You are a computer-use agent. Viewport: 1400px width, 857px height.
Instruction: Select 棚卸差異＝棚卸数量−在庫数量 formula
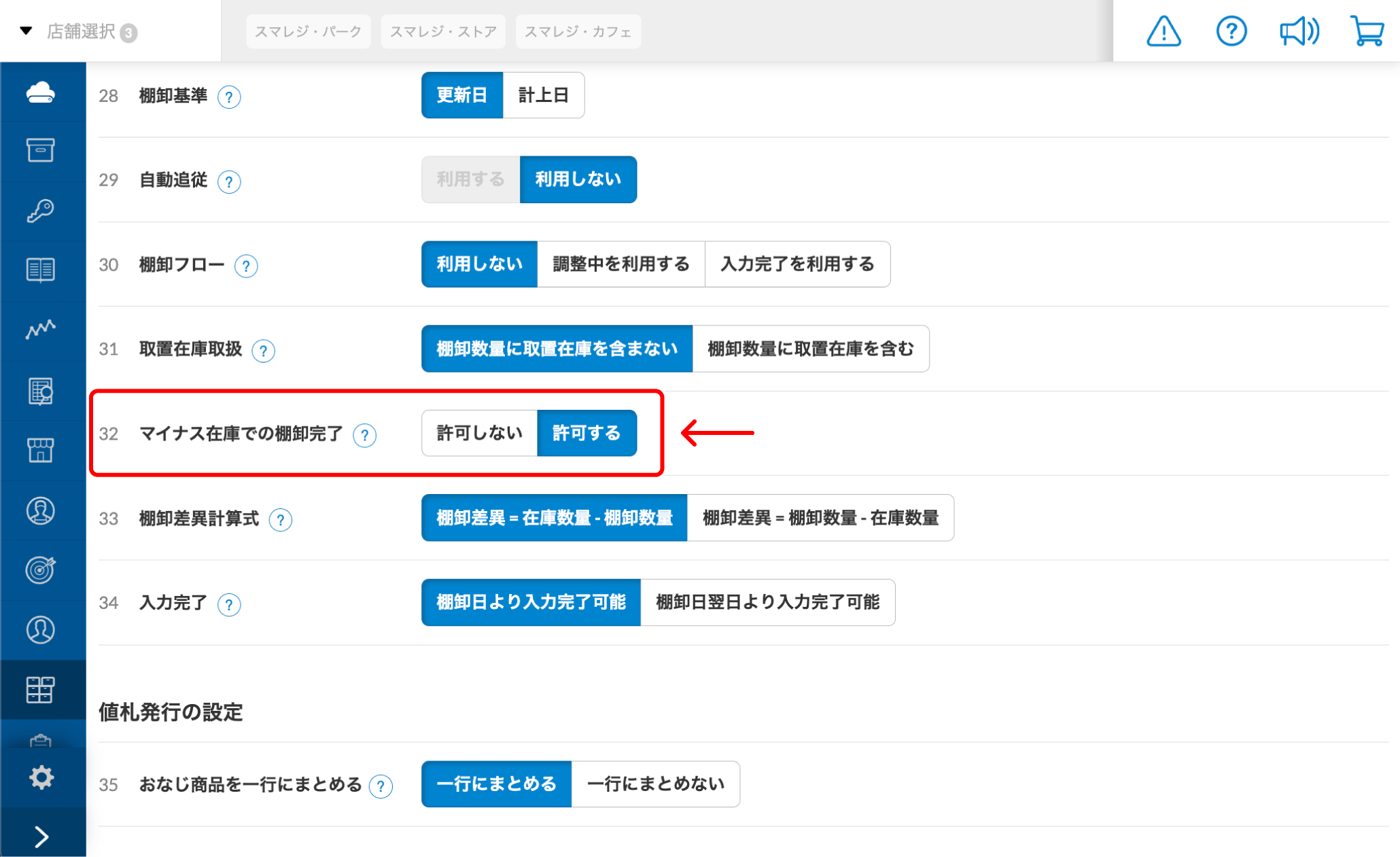click(820, 518)
